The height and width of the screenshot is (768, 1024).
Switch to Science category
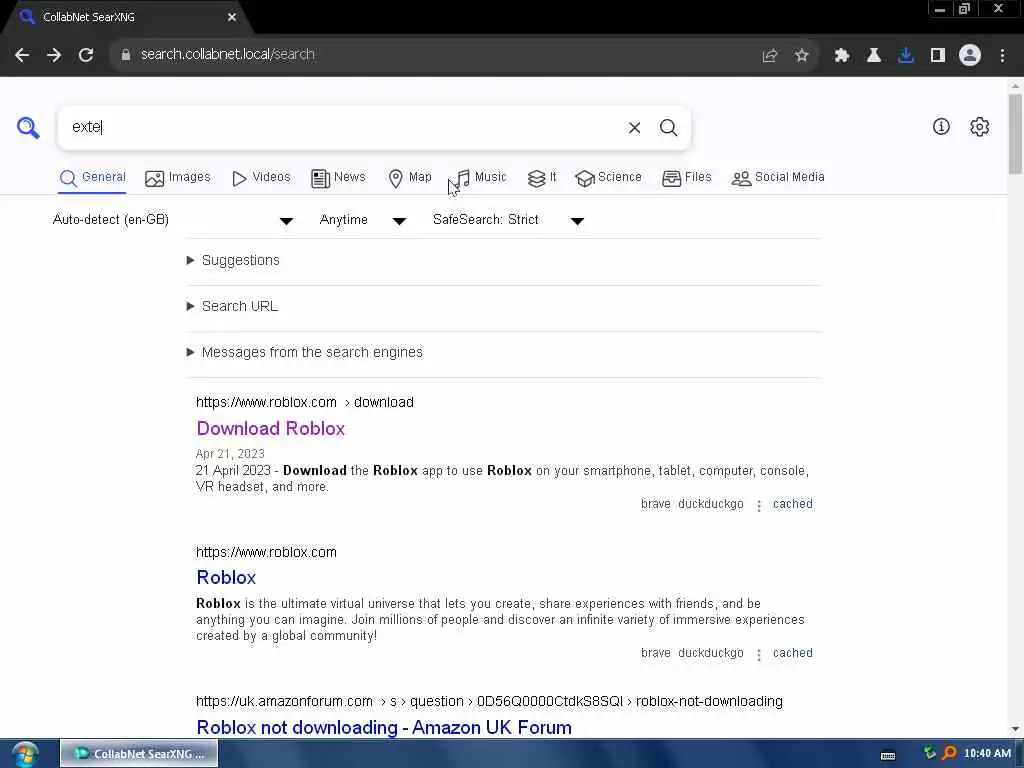point(609,178)
